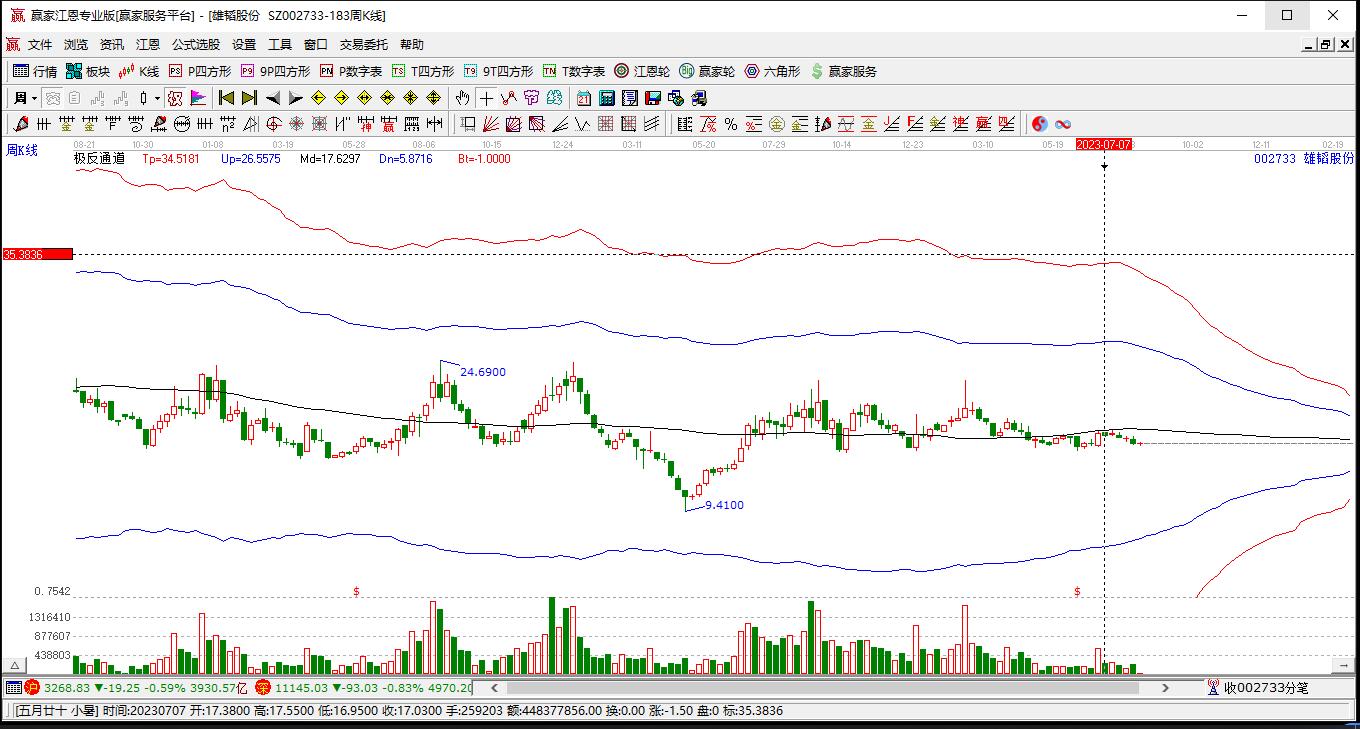
Task: Open the calendar icon in toolbar
Action: point(584,98)
